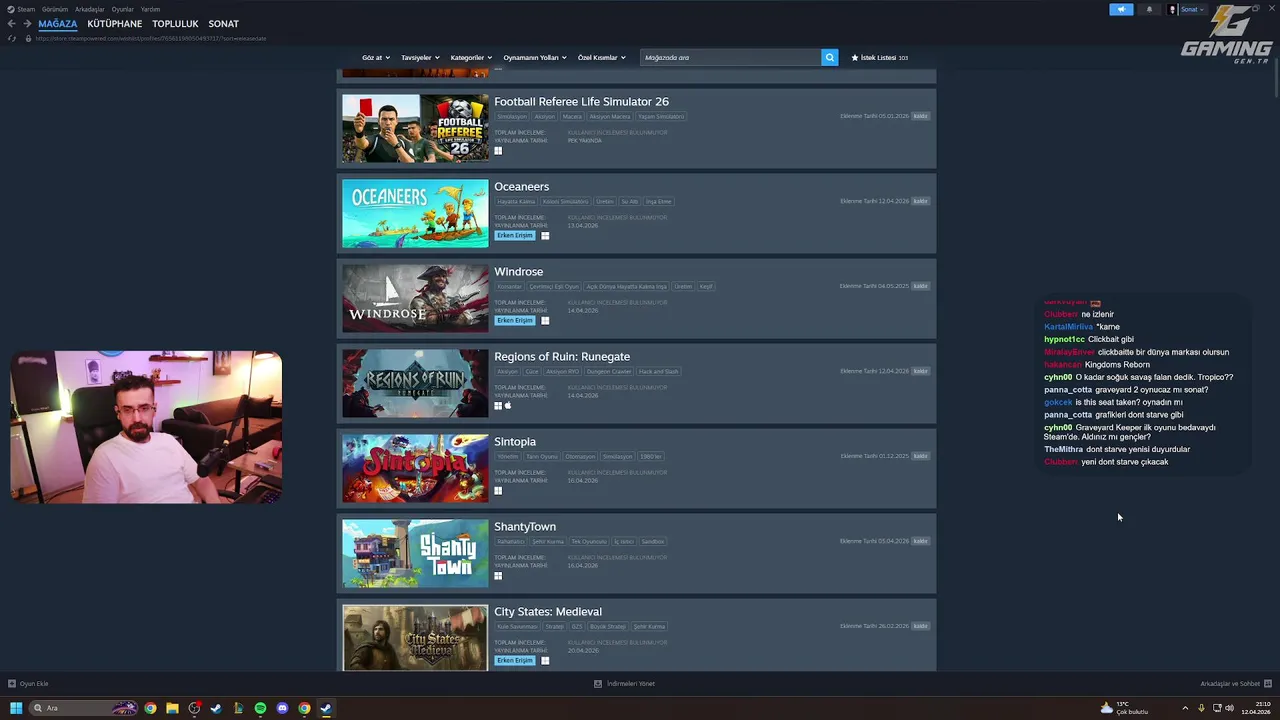Remove Sintopia with its kaldır button
1280x720 pixels.
(920, 456)
